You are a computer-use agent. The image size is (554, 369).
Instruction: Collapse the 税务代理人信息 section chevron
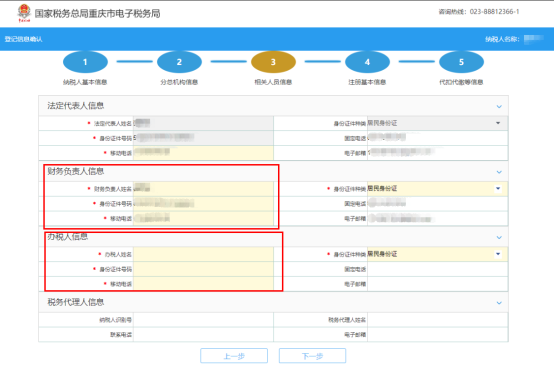(x=499, y=303)
